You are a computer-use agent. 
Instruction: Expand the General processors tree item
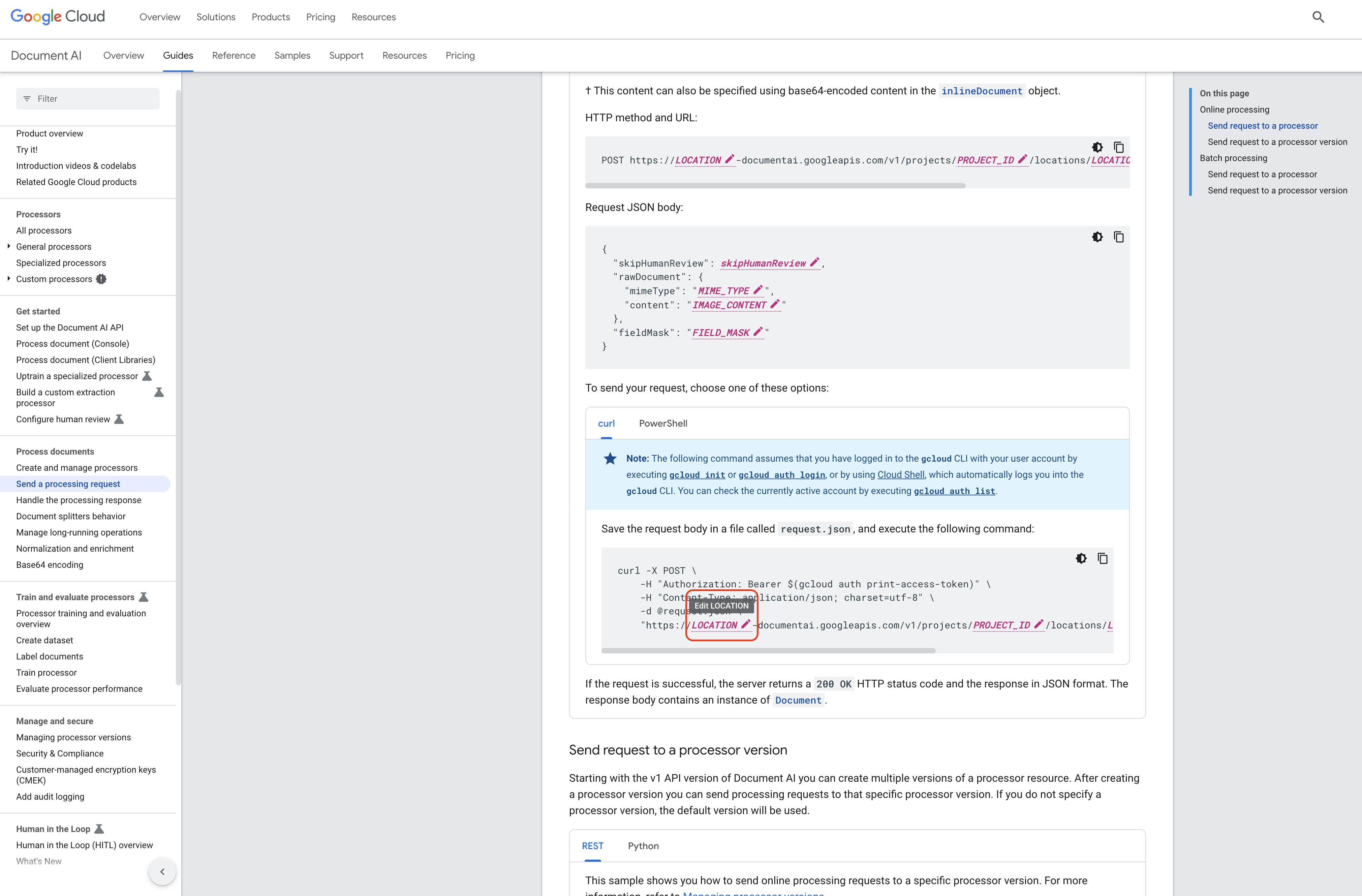coord(8,247)
